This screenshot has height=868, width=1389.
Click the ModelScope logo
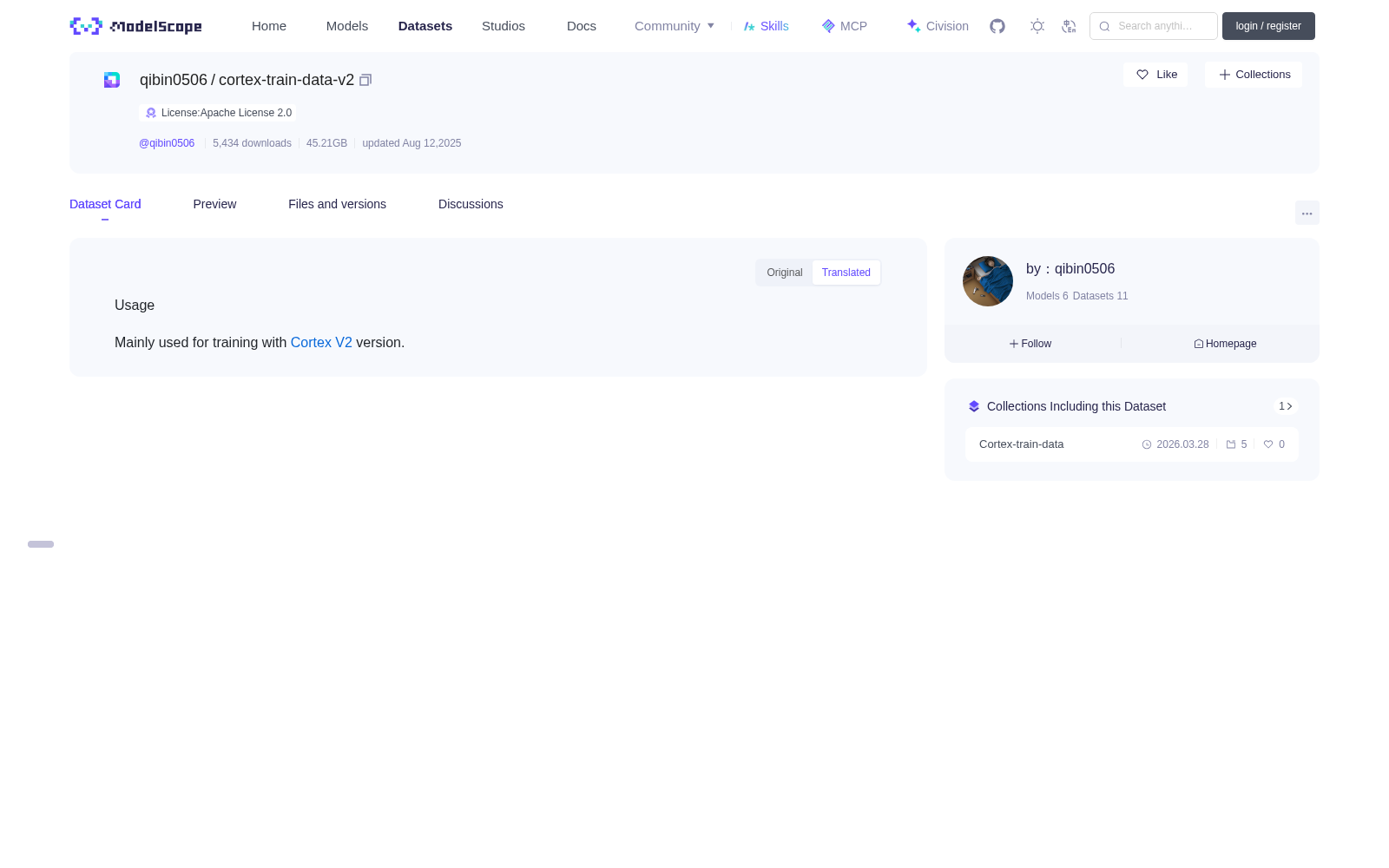coord(135,26)
